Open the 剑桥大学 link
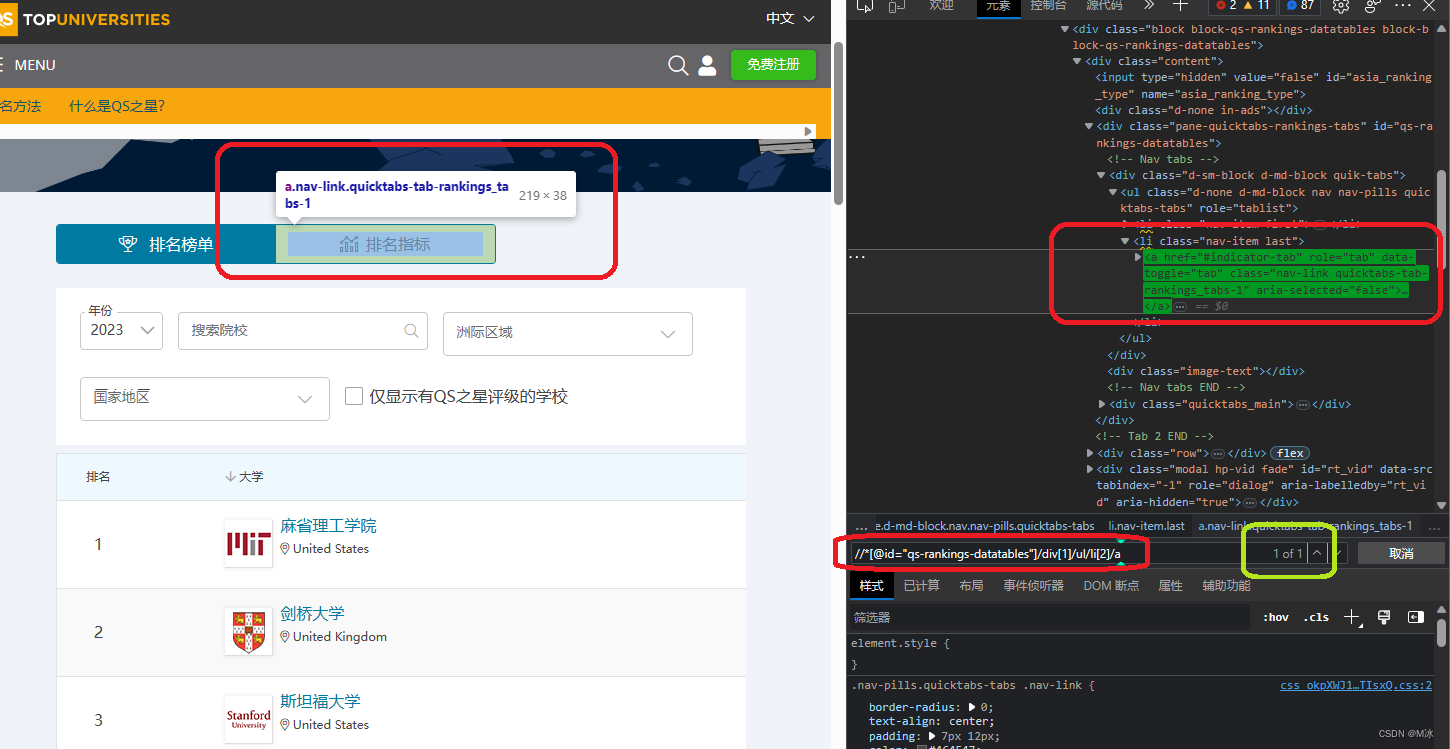 click(312, 614)
